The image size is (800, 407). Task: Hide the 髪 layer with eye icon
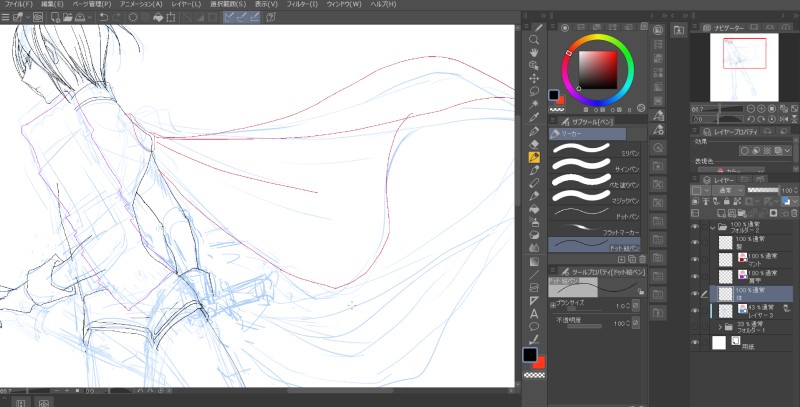pyautogui.click(x=695, y=242)
